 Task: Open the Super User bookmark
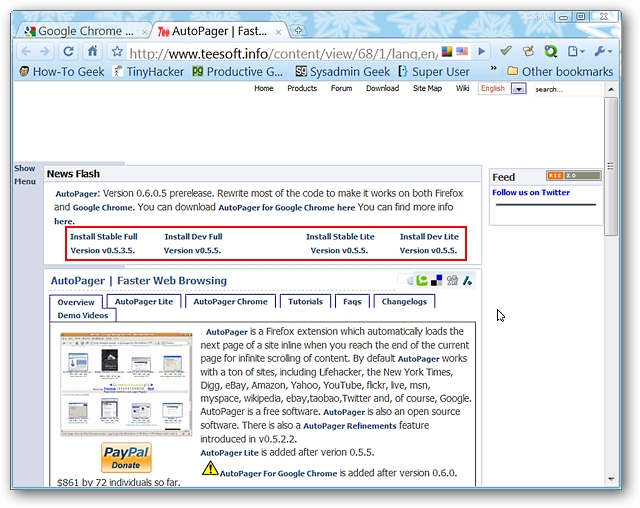tap(434, 72)
